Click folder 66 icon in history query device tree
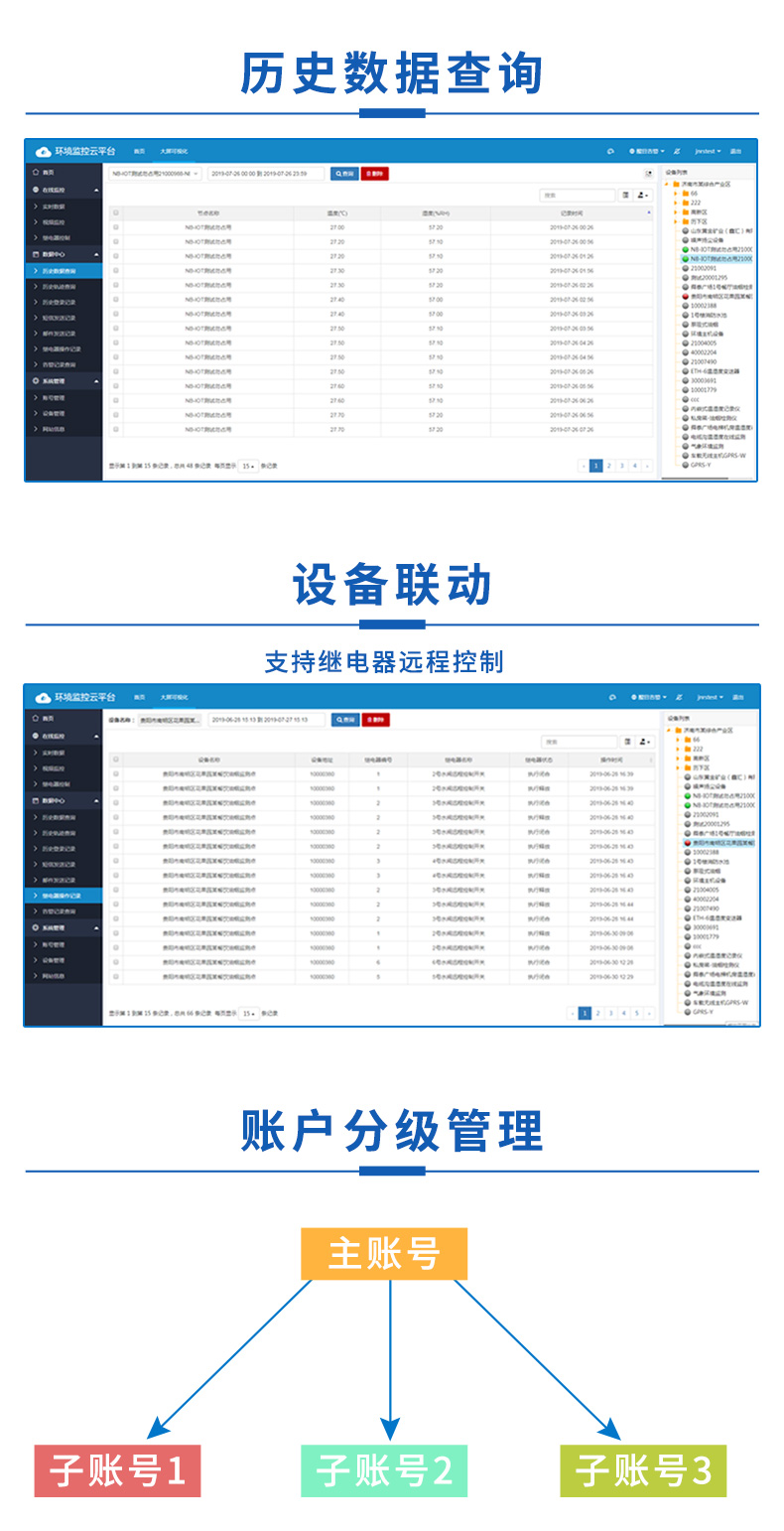This screenshot has width=784, height=1531. [x=686, y=194]
